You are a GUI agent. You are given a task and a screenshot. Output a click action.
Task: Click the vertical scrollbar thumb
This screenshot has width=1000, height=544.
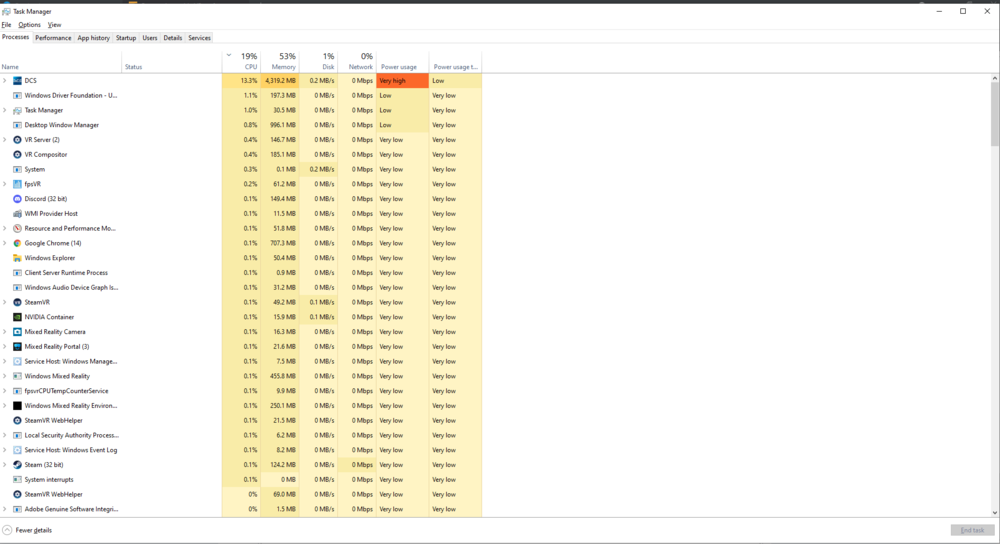tap(994, 114)
